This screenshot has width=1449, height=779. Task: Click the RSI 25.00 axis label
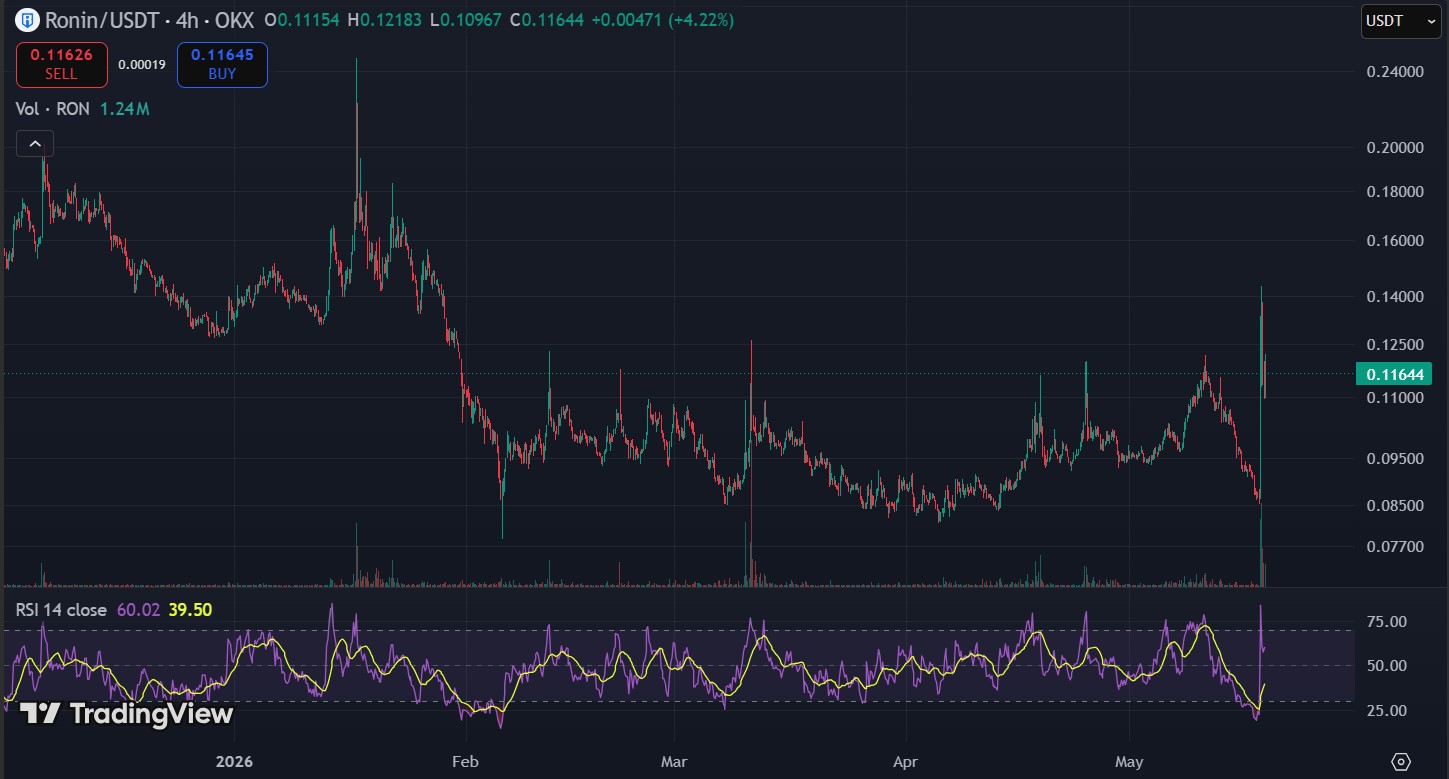coord(1387,710)
